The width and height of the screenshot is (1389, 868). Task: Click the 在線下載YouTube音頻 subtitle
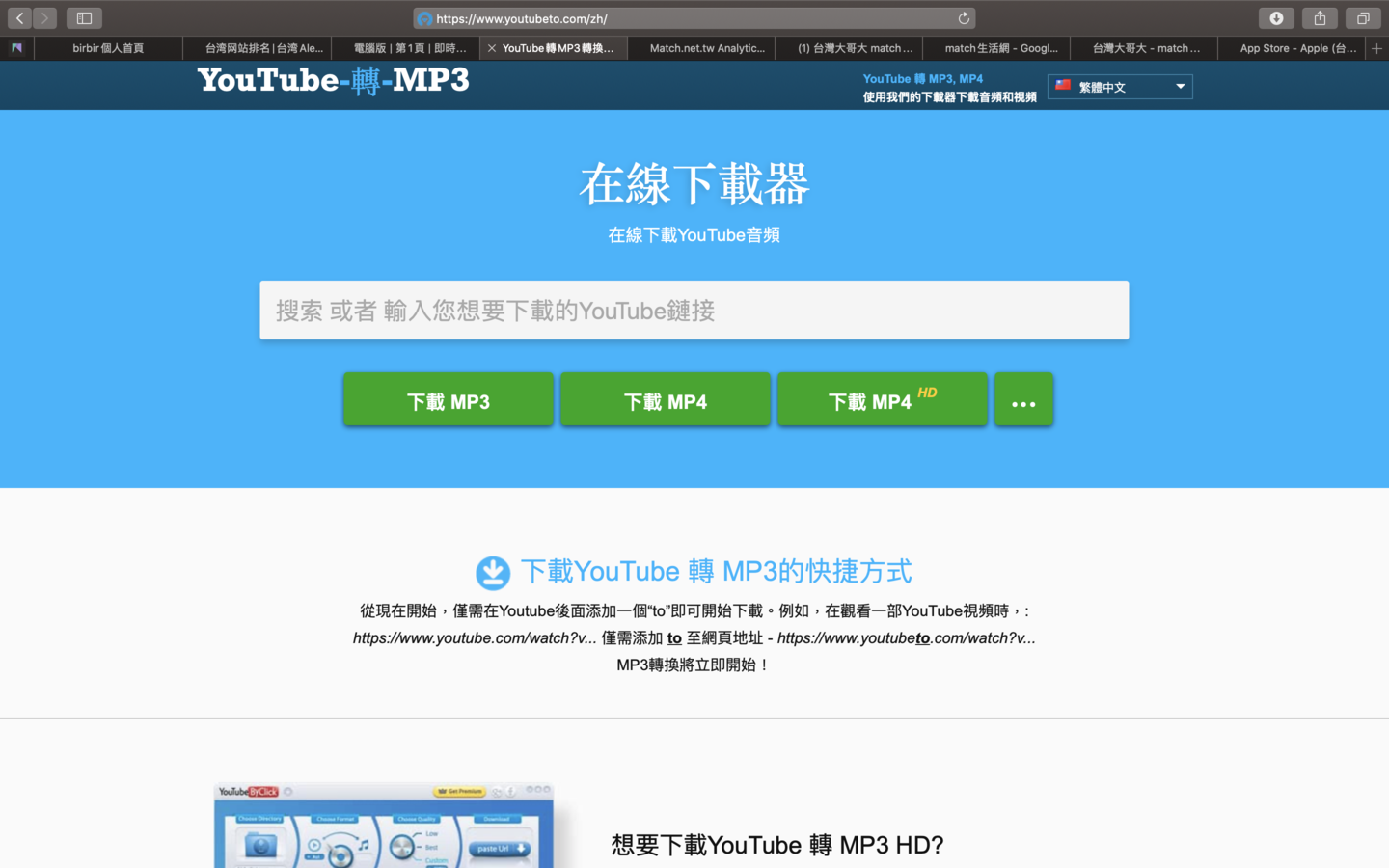coord(694,235)
